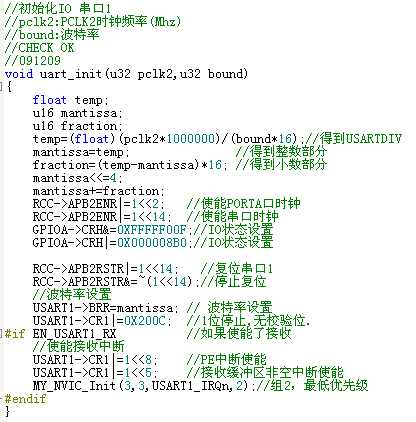Click the u16 fraction declaration line
This screenshot has width=416, height=422.
pyautogui.click(x=77, y=126)
